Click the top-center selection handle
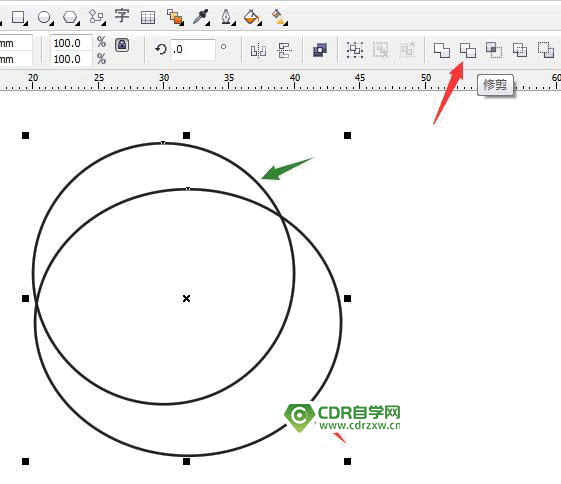 click(186, 136)
